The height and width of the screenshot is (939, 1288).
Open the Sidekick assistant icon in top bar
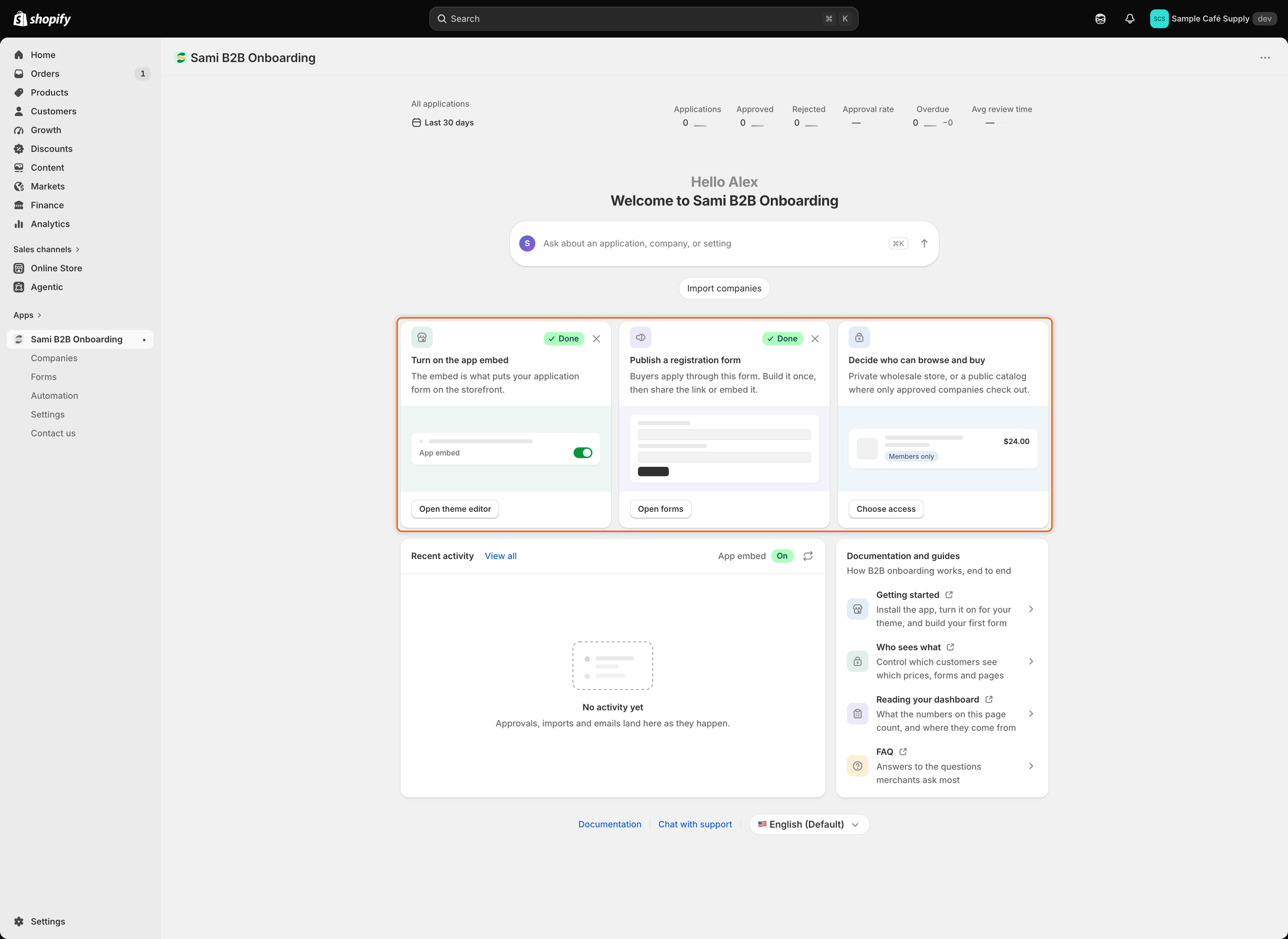click(1100, 19)
